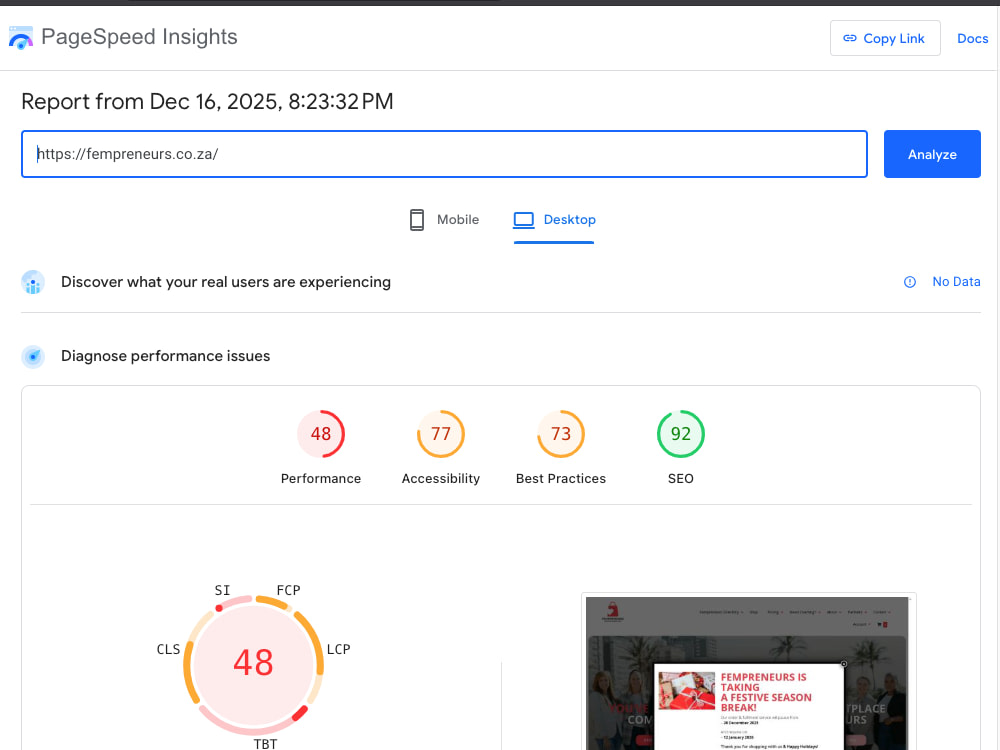This screenshot has width=1000, height=750.
Task: Click Discover what your real users text
Action: pos(226,282)
